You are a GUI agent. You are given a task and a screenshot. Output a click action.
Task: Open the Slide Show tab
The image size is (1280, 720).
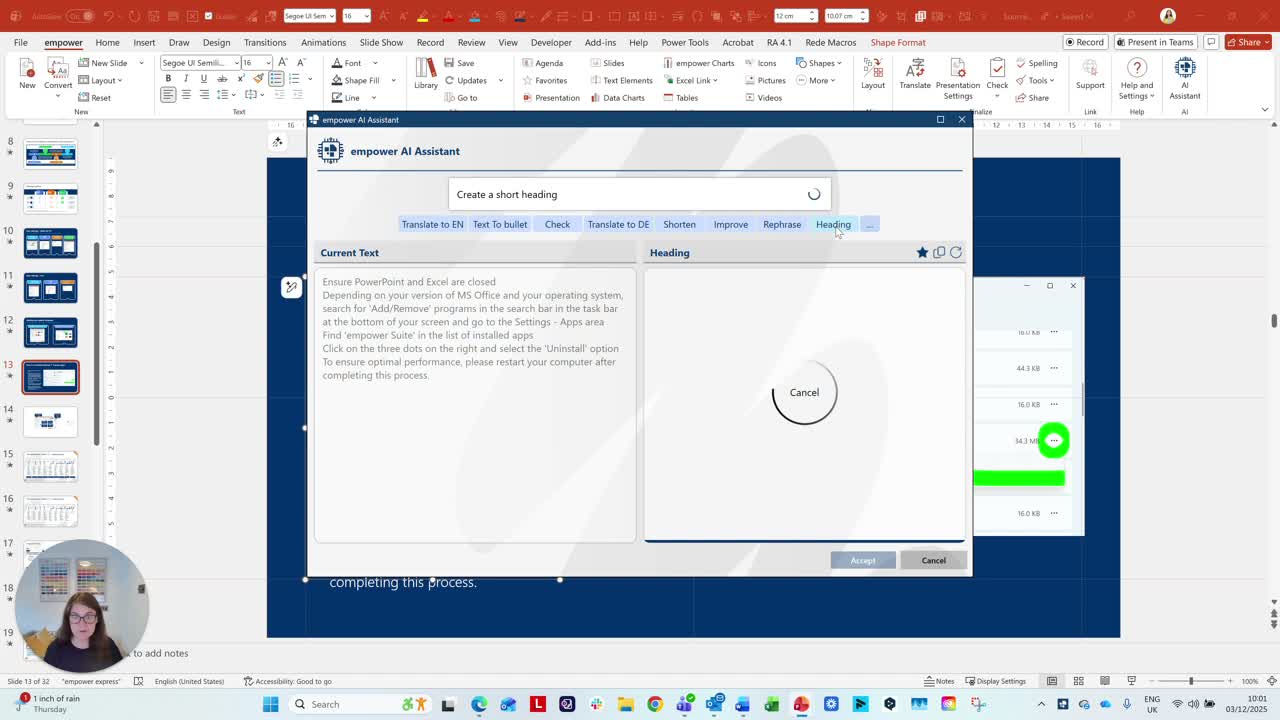pos(381,42)
